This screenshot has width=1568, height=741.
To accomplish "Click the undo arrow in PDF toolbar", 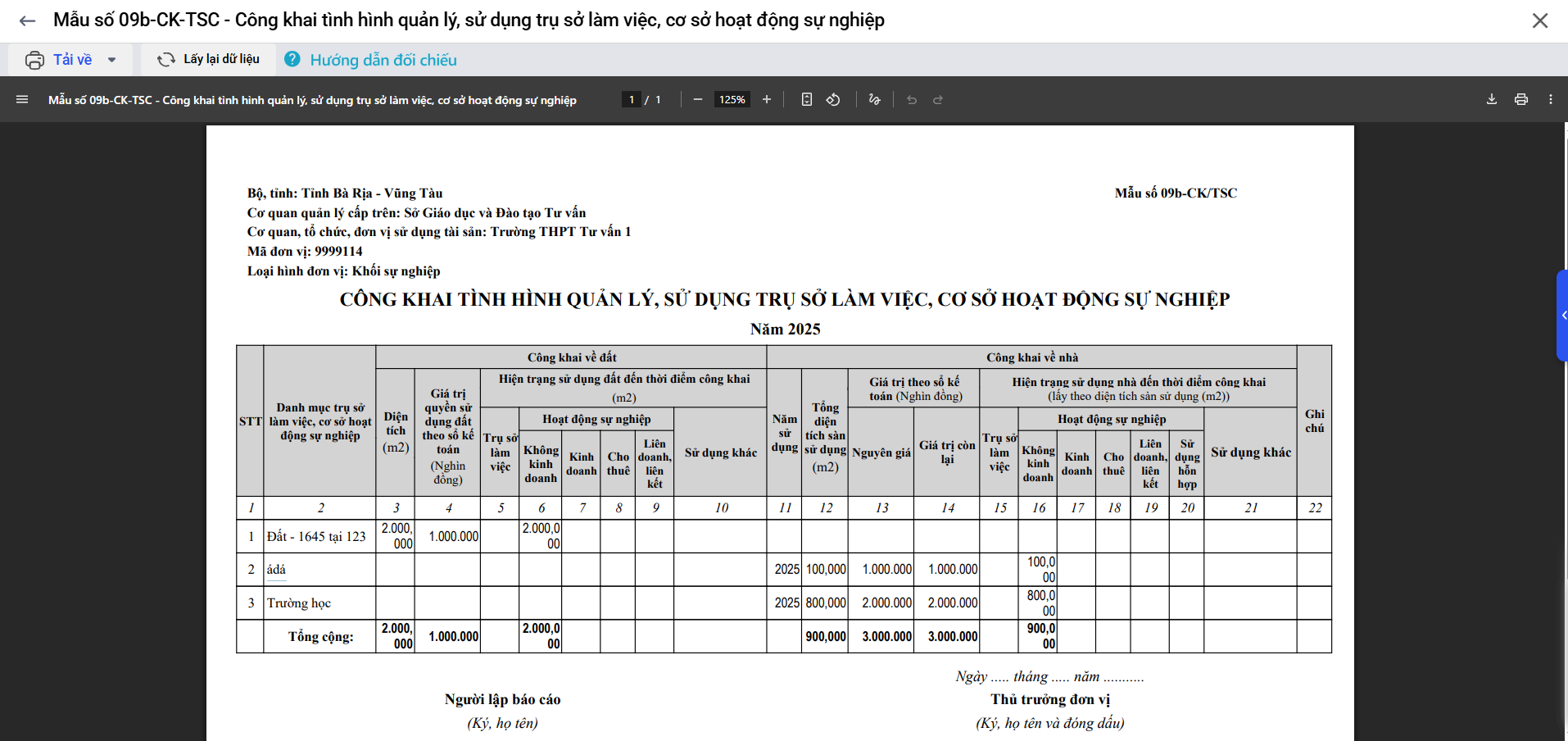I will pos(912,99).
